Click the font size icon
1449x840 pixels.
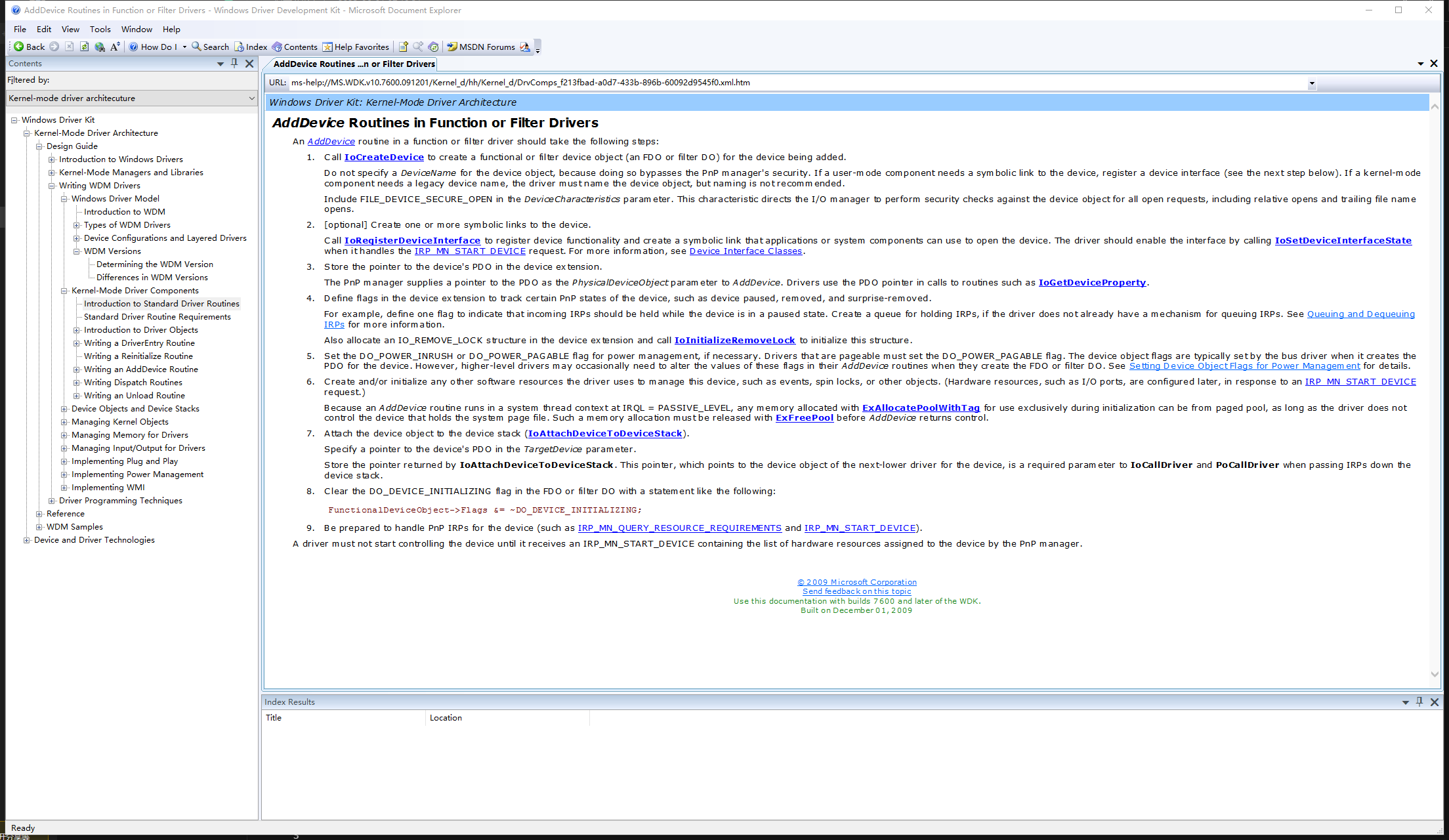[x=115, y=47]
